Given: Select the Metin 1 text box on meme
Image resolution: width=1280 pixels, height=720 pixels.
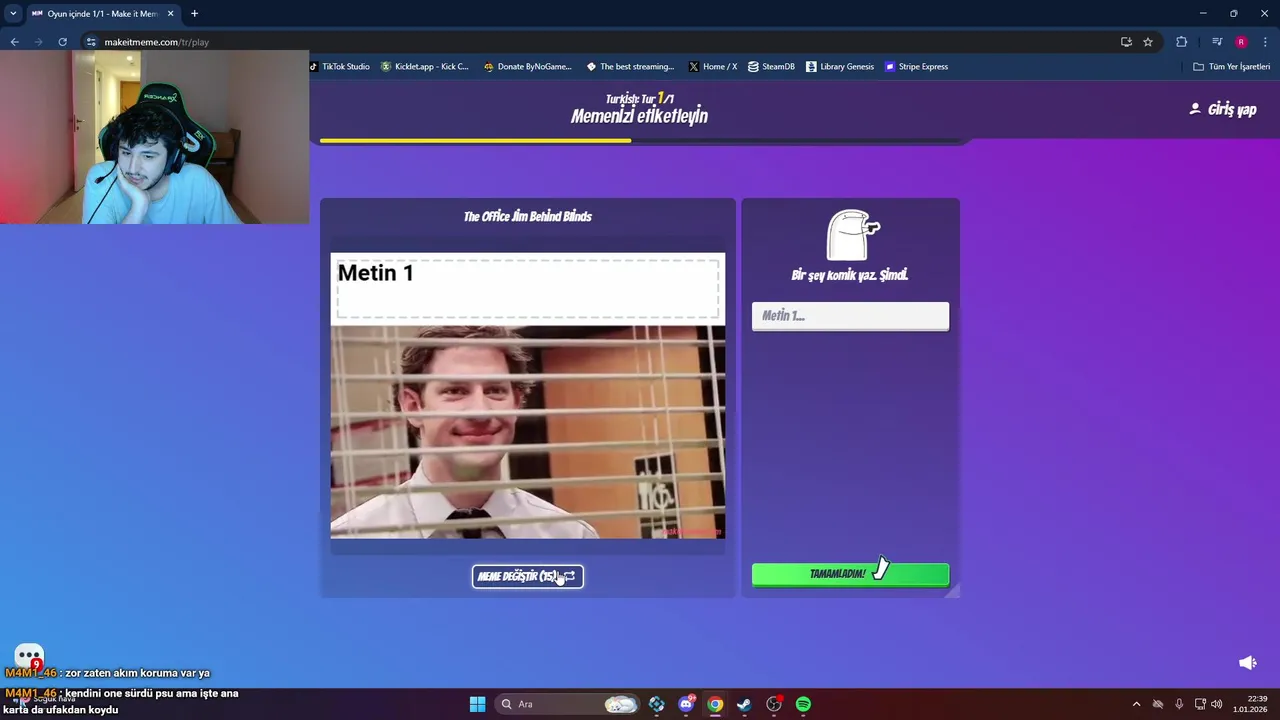Looking at the screenshot, I should click(528, 288).
